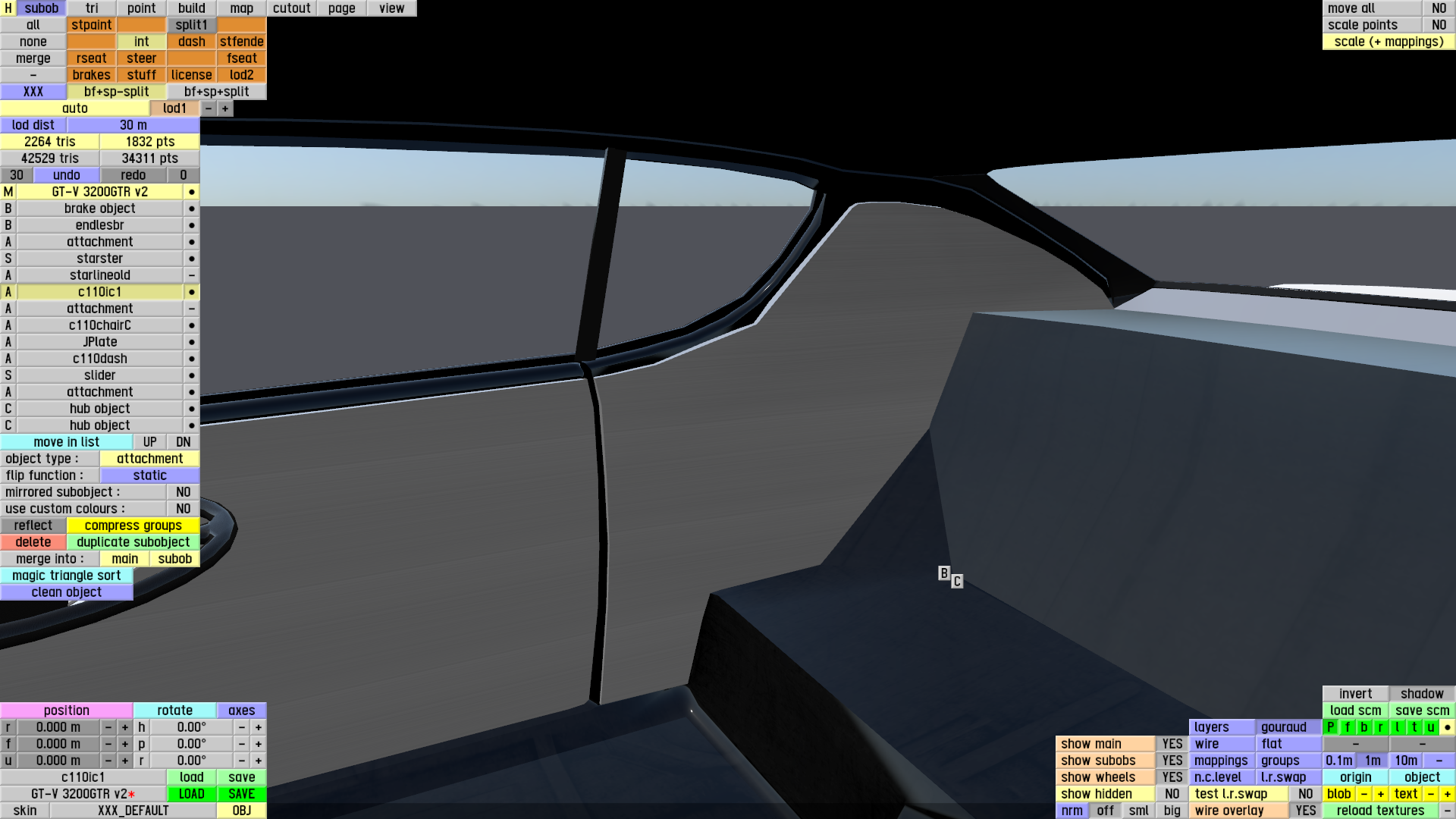Image resolution: width=1456 pixels, height=819 pixels.
Task: Toggle mirrored subobject NO setting
Action: point(183,492)
